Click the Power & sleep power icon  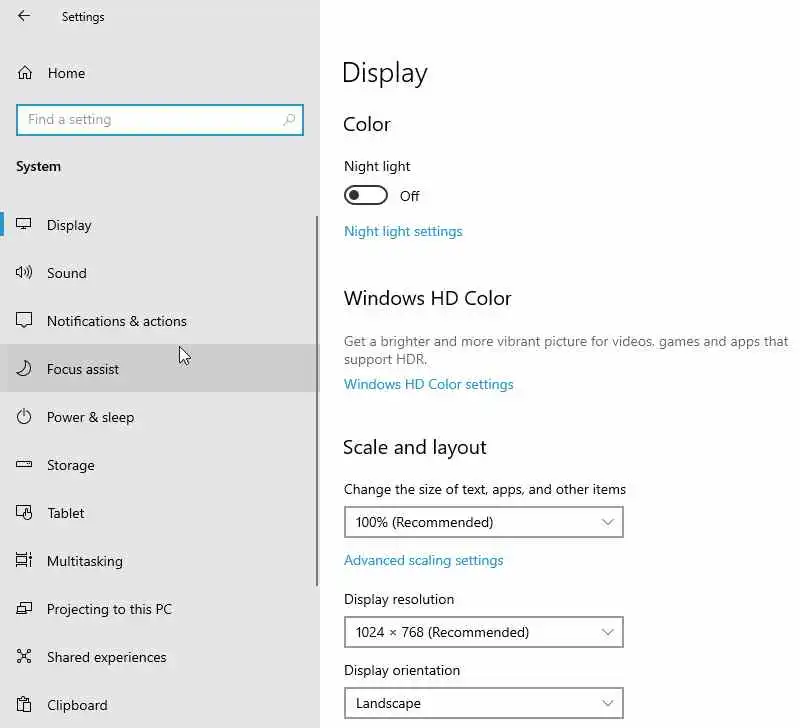[23, 417]
